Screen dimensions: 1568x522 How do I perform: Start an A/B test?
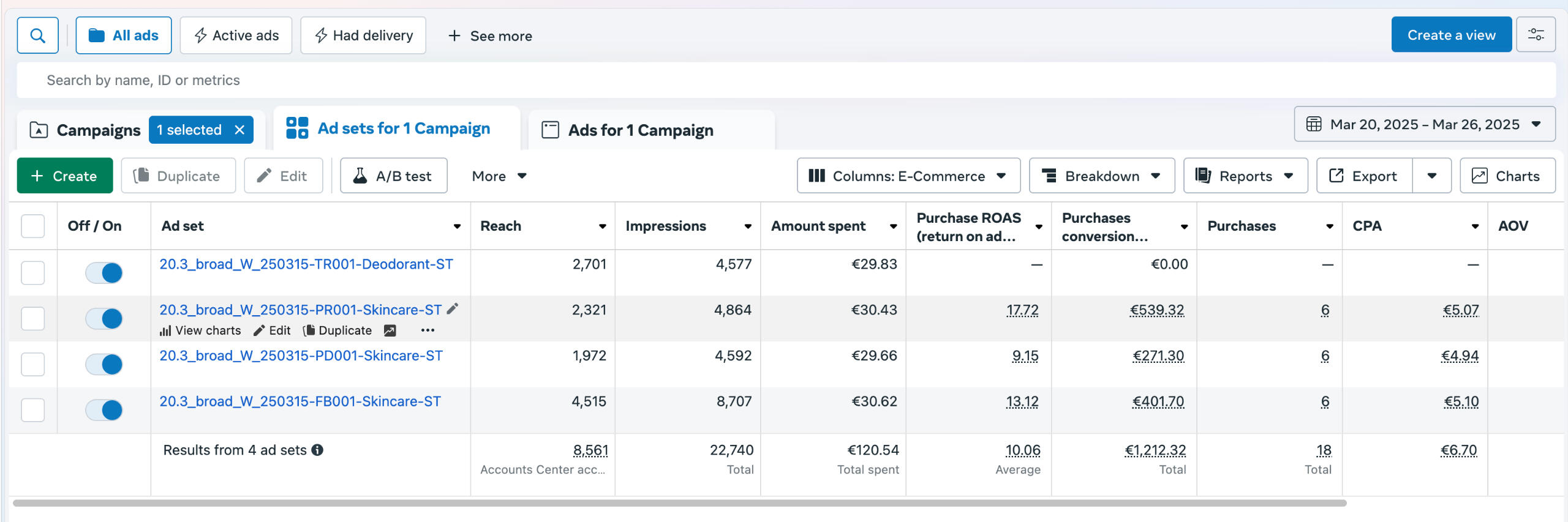coord(393,176)
